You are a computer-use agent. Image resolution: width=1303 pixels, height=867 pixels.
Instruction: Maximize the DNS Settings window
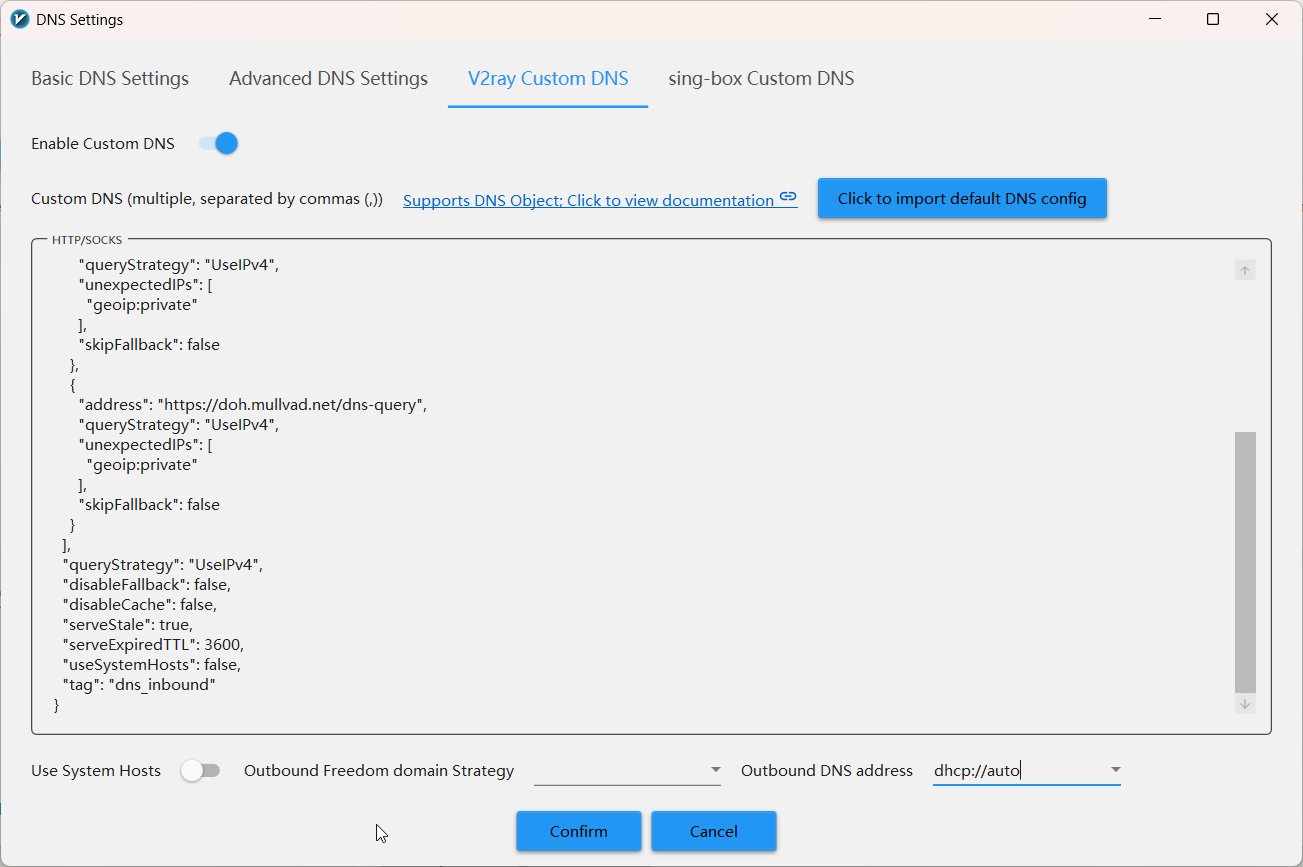point(1213,19)
